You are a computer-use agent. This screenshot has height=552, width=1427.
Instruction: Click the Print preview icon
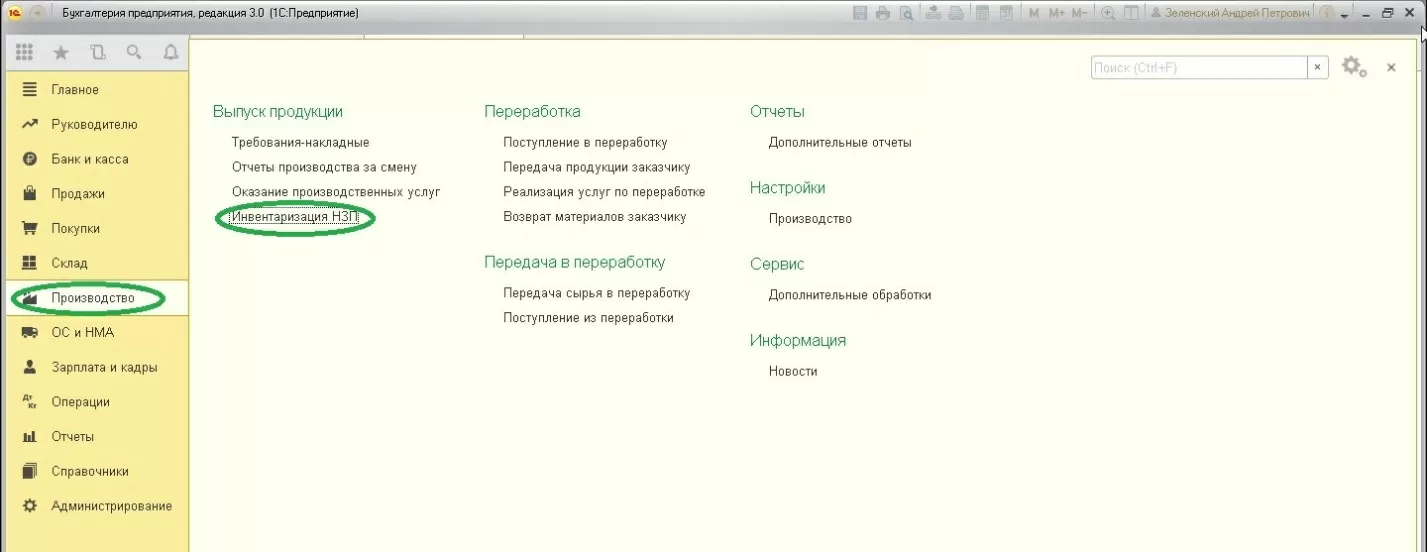click(907, 13)
